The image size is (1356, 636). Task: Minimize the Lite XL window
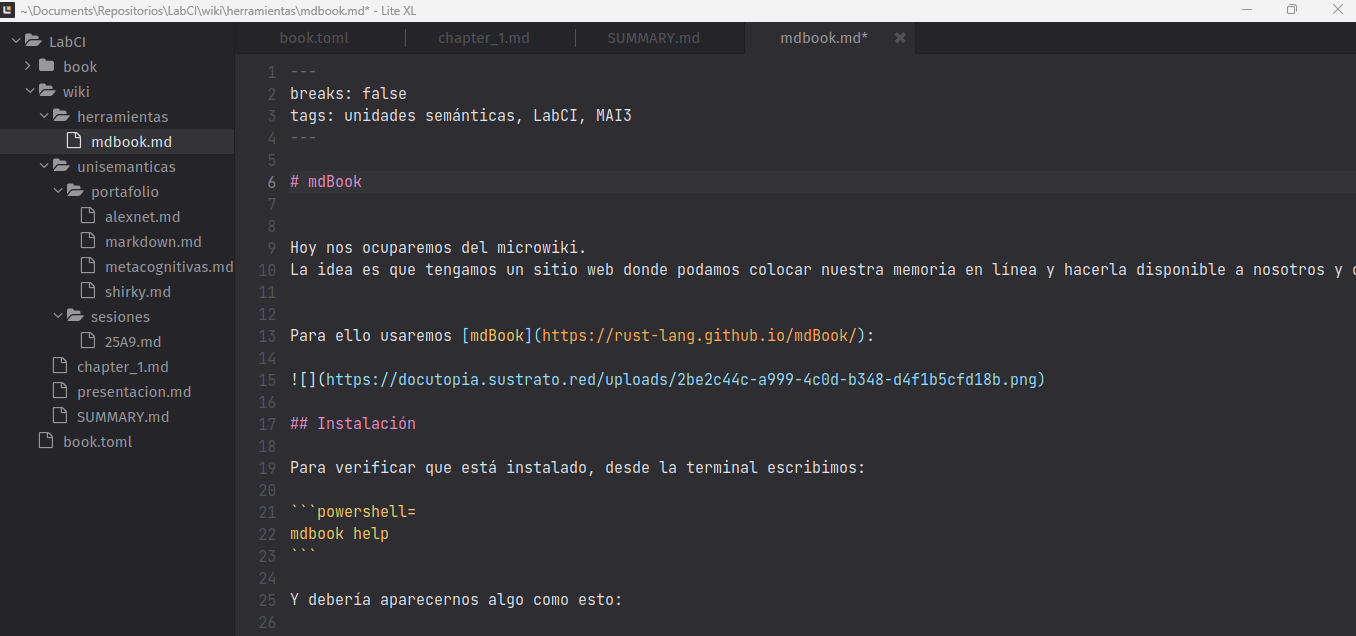point(1246,9)
